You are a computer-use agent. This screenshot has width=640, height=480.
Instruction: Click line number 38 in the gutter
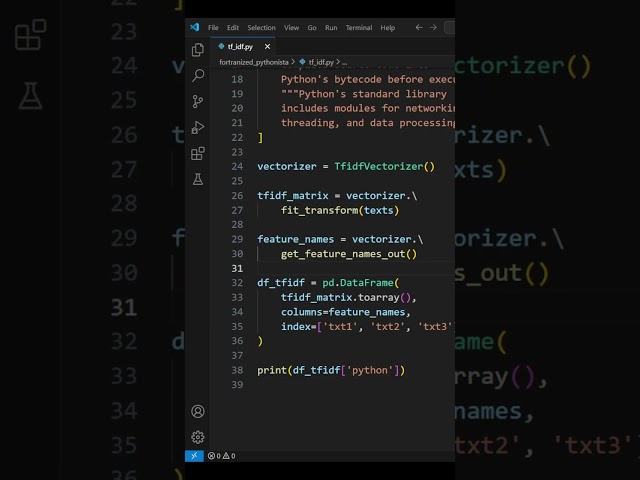click(237, 370)
